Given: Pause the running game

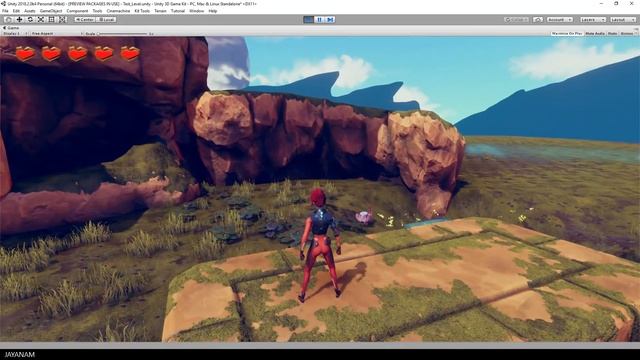Looking at the screenshot, I should tap(320, 20).
